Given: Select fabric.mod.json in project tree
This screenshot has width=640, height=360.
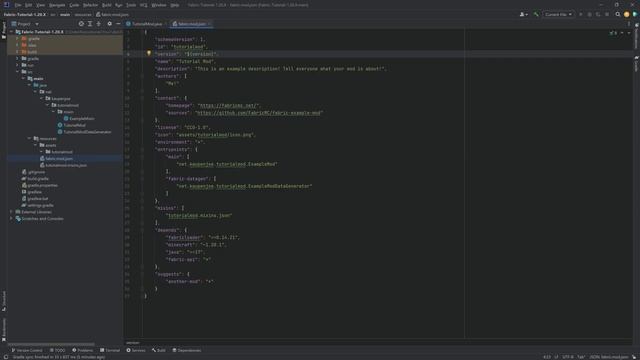Looking at the screenshot, I should point(59,158).
